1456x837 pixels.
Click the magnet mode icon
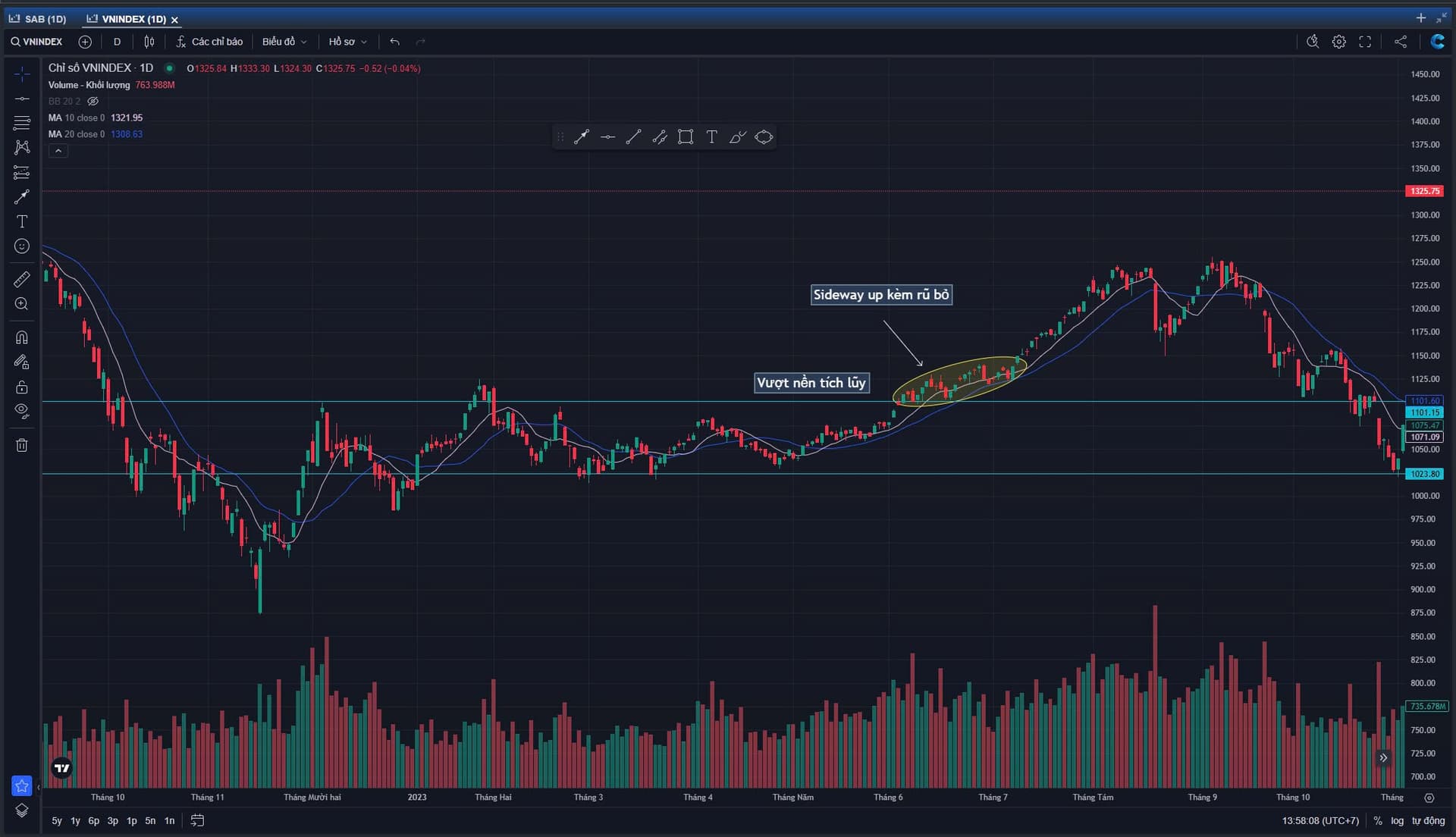(21, 337)
